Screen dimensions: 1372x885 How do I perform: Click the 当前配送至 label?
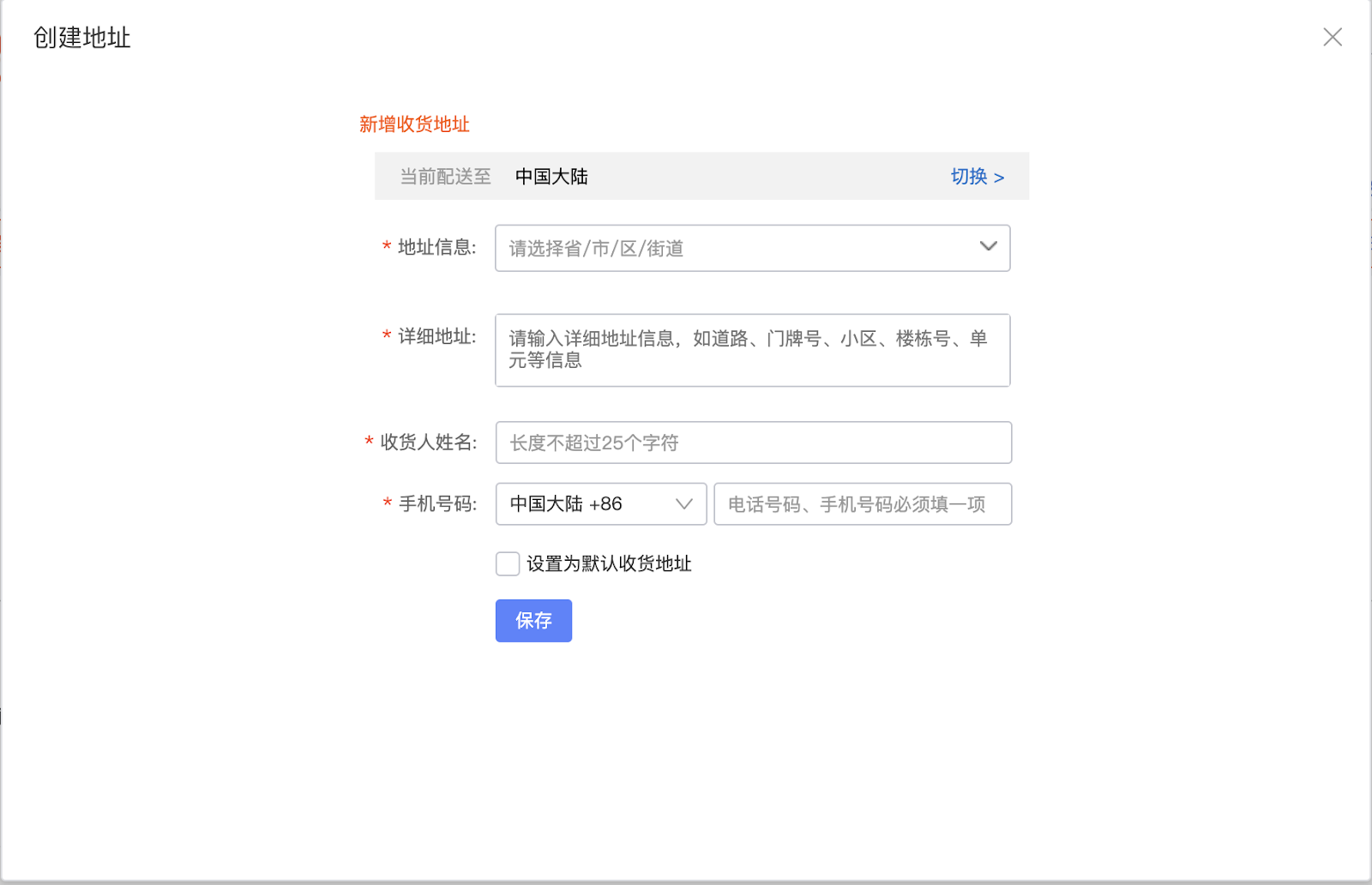tap(445, 177)
